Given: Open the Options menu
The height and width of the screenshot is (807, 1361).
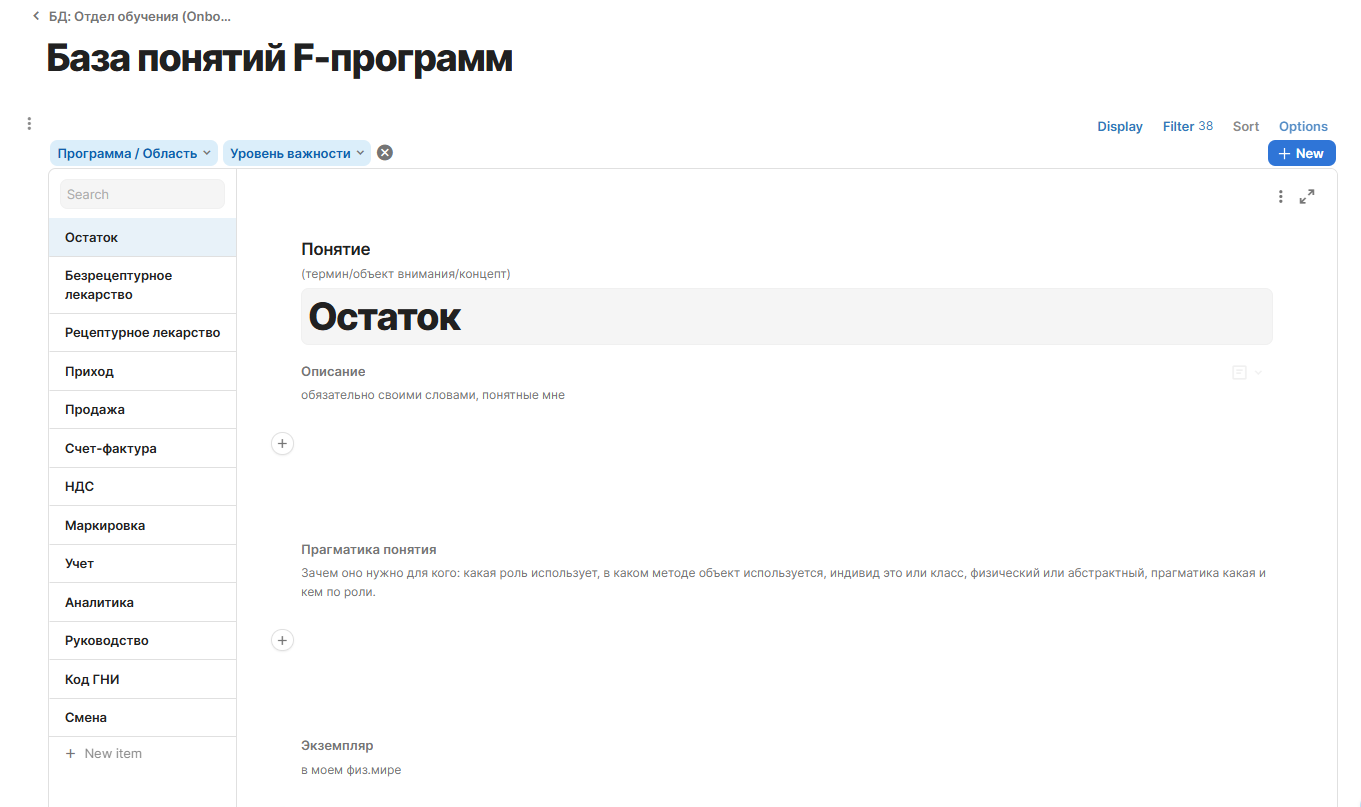Looking at the screenshot, I should coord(1303,126).
